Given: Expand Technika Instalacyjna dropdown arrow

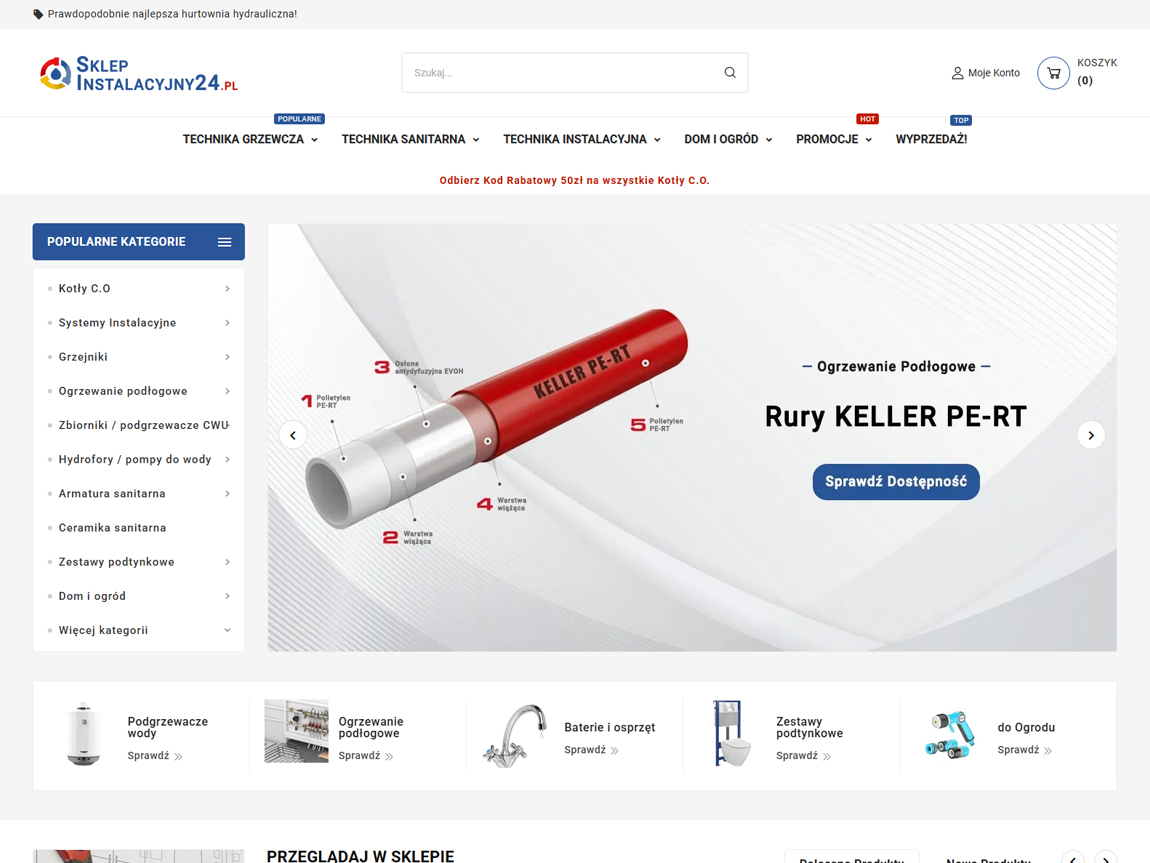Looking at the screenshot, I should [x=657, y=140].
